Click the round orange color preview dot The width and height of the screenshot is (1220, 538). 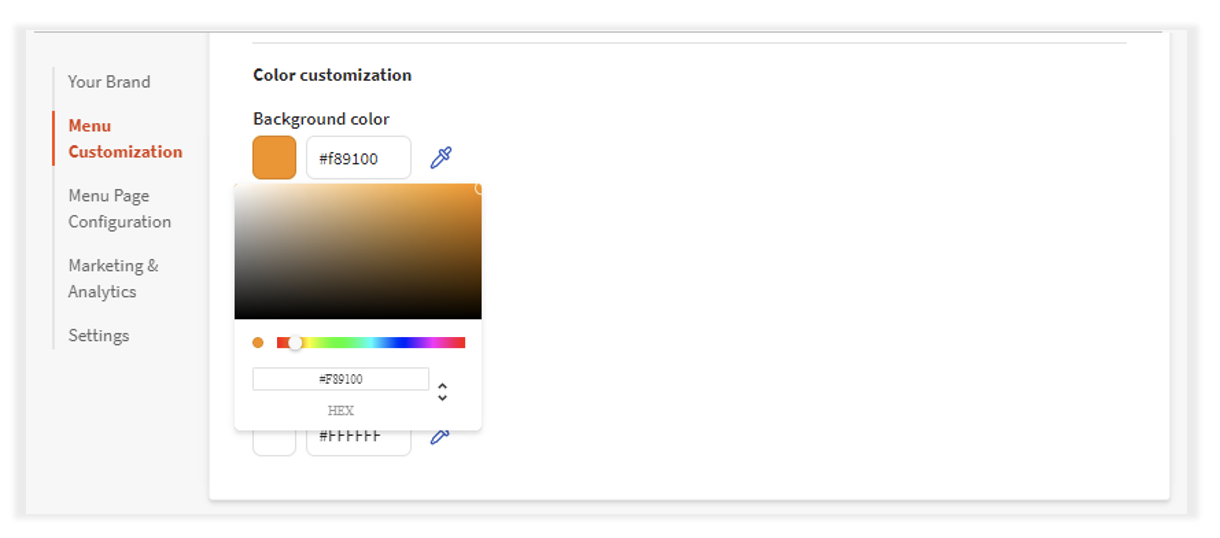click(258, 343)
